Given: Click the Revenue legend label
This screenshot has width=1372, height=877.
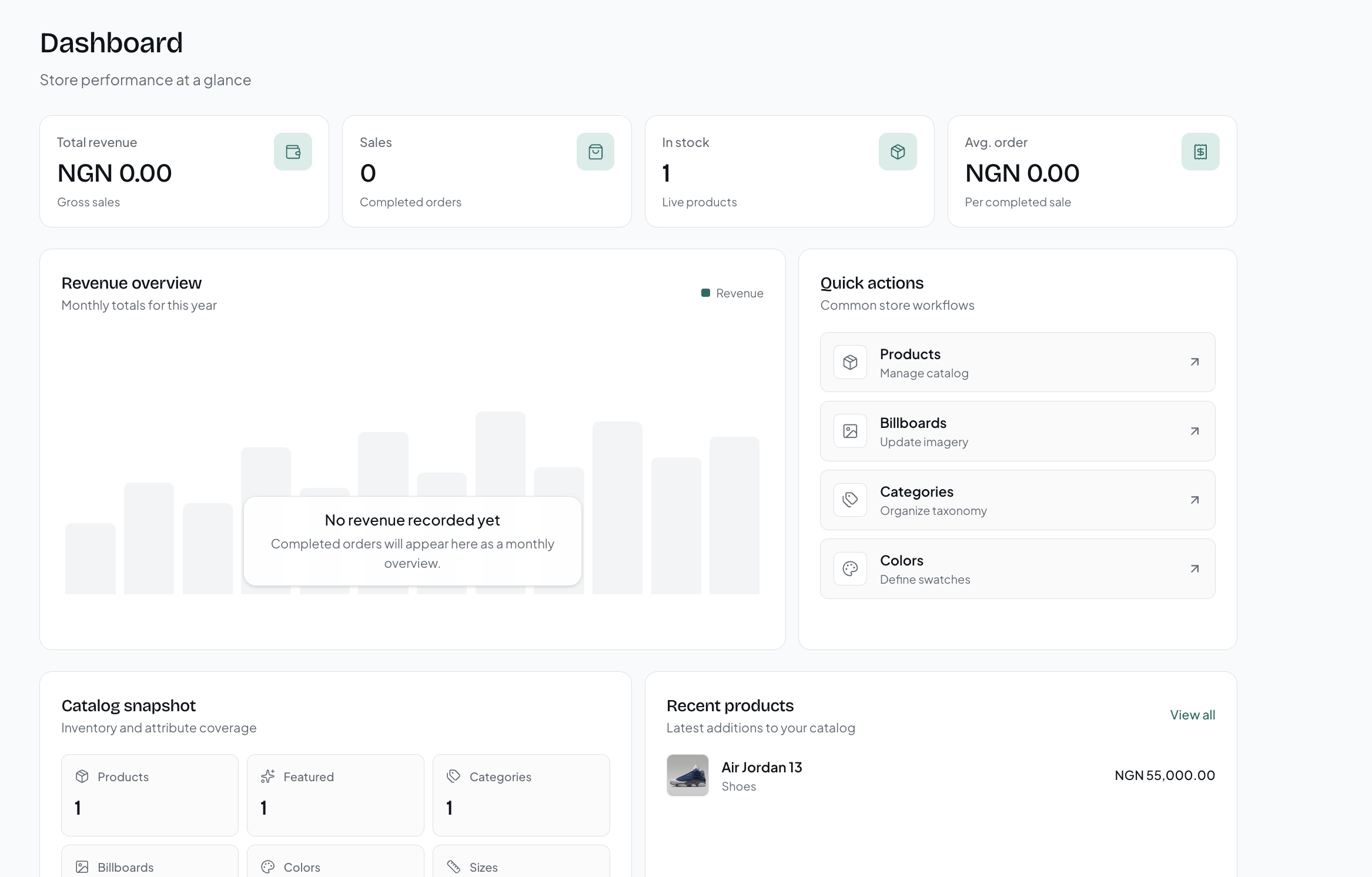Looking at the screenshot, I should click(739, 293).
